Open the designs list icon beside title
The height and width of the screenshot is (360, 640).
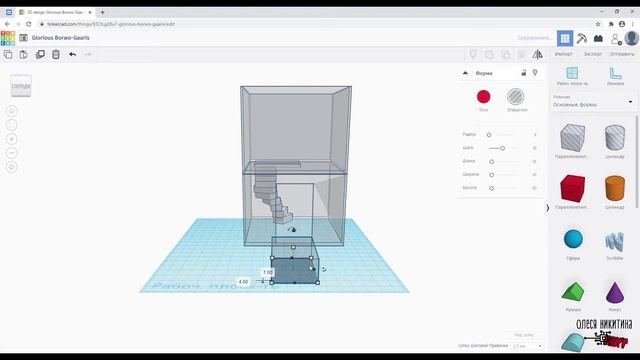(x=23, y=38)
